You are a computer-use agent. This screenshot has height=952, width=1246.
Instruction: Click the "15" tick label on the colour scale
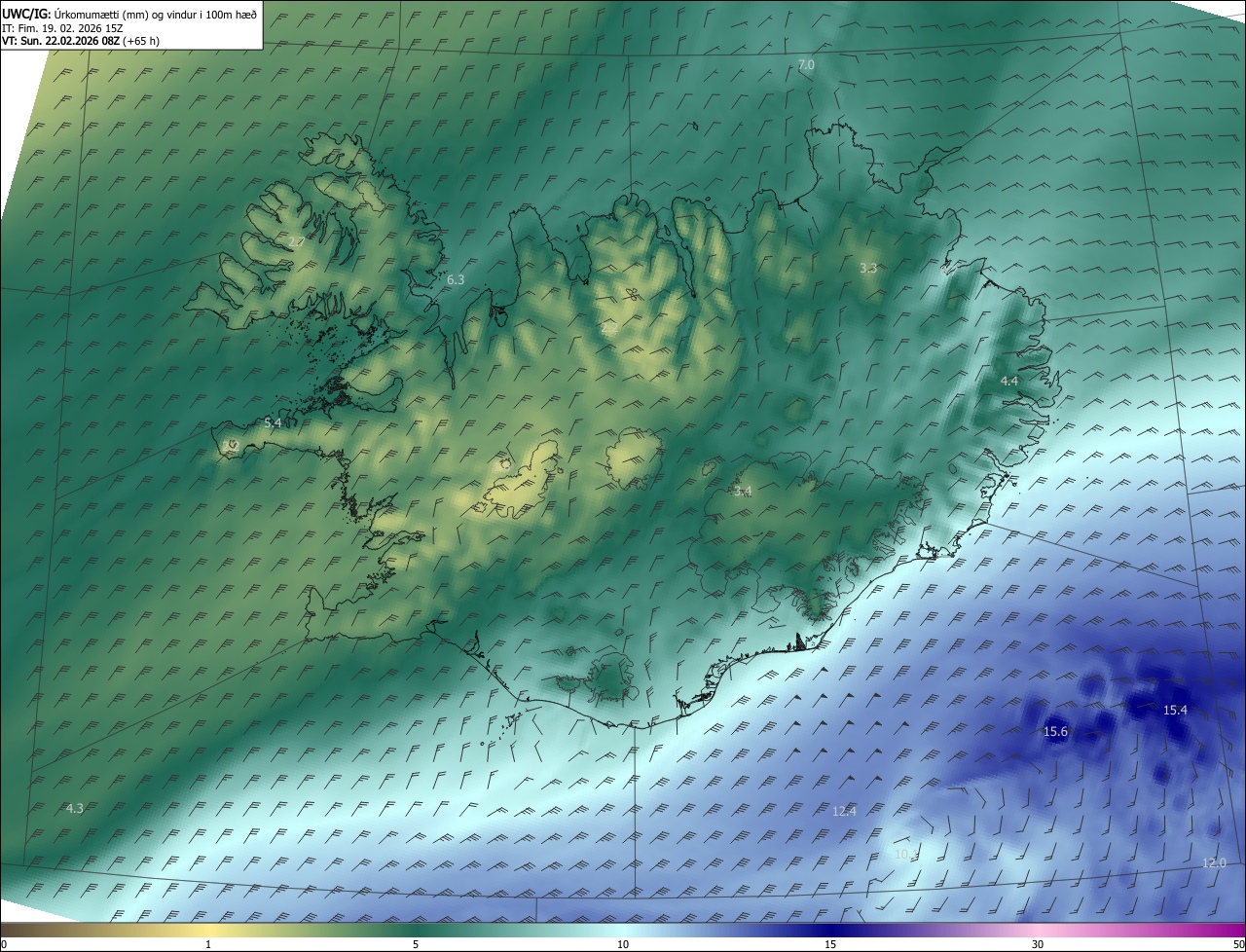pyautogui.click(x=830, y=944)
